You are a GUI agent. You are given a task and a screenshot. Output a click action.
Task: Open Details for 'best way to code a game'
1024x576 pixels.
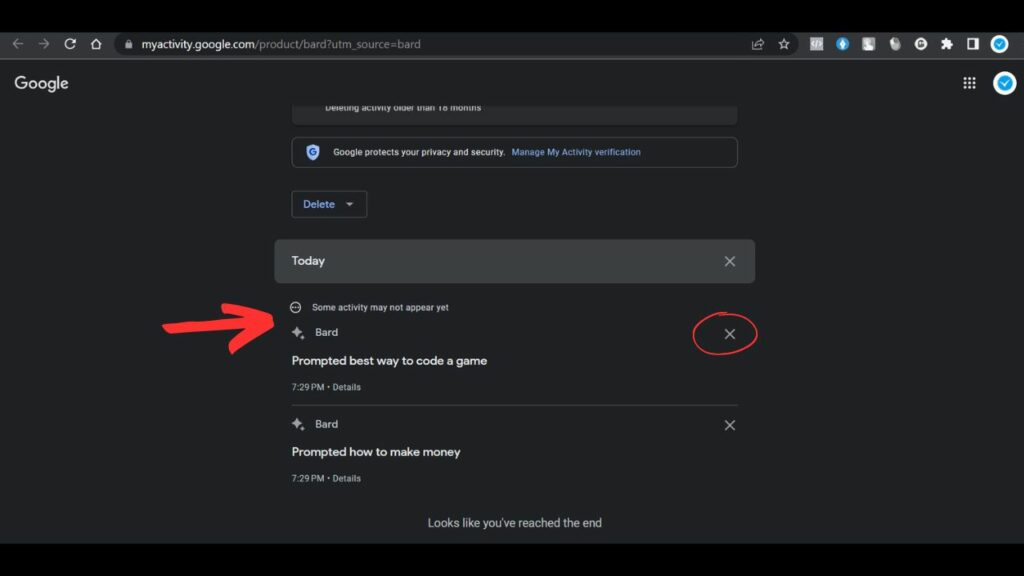click(x=346, y=387)
